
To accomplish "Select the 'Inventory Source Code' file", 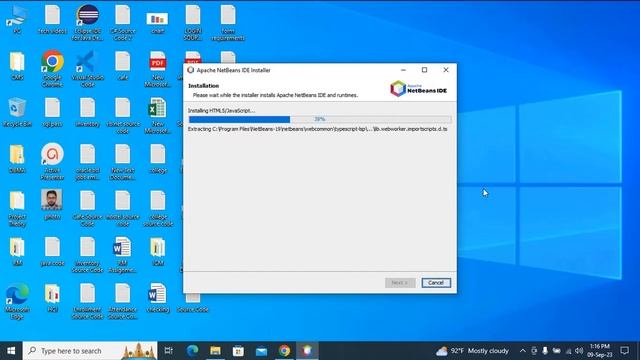I will point(87,255).
